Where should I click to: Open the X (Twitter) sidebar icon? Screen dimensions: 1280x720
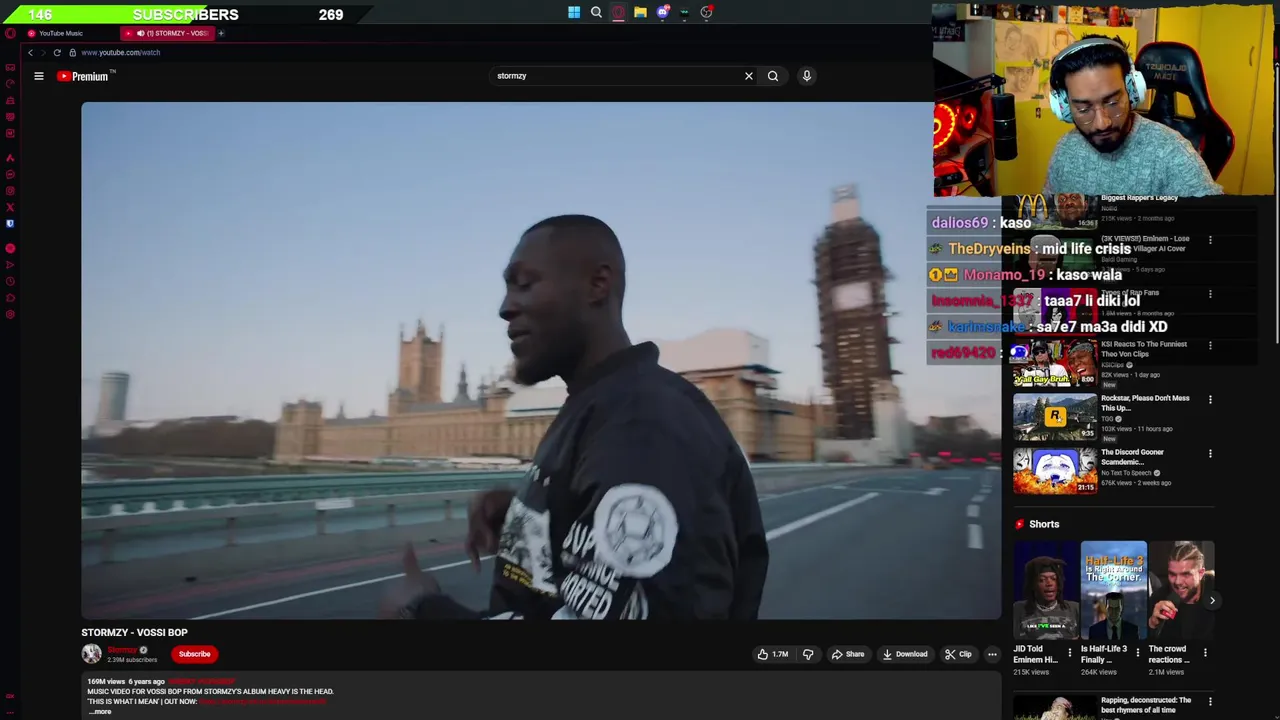[x=10, y=207]
